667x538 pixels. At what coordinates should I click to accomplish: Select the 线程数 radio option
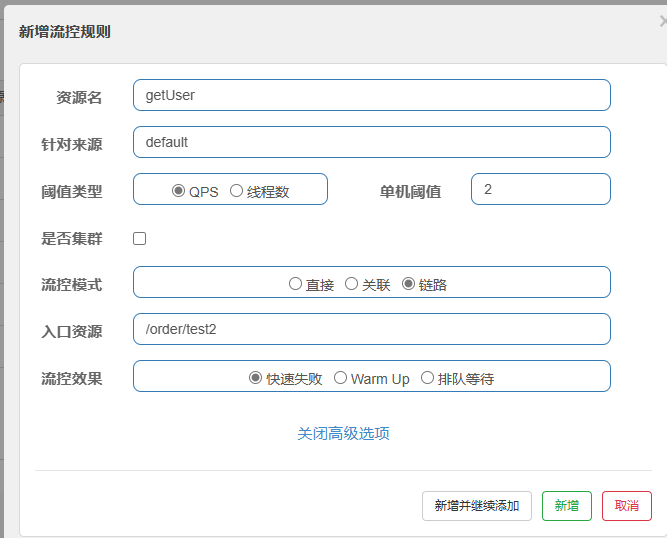[236, 191]
